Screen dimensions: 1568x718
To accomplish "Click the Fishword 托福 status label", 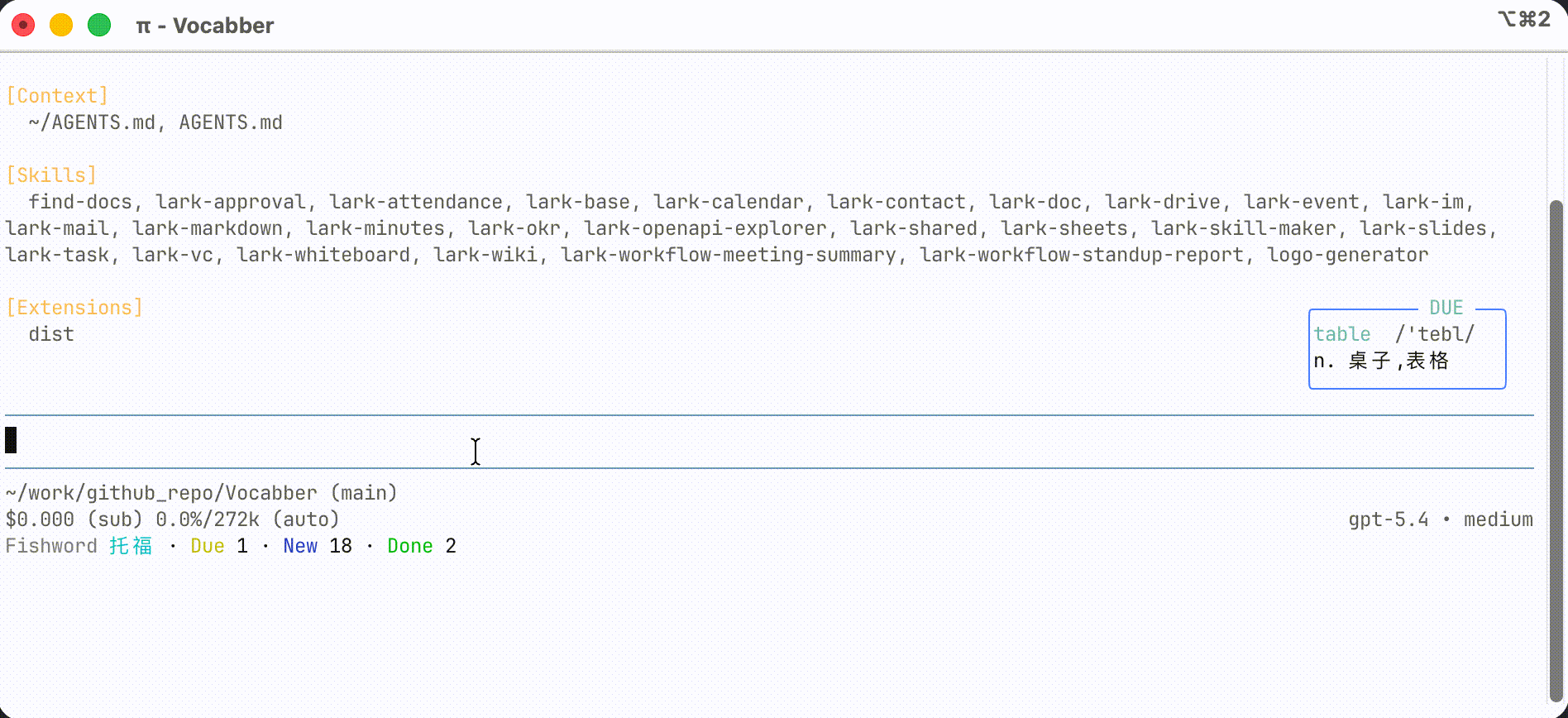I will [x=79, y=546].
